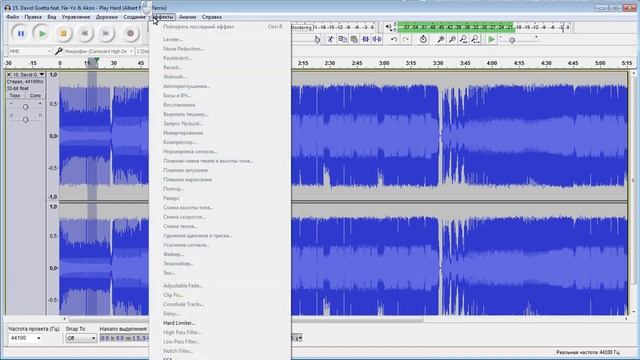Open the audio host dropdown MME
The height and width of the screenshot is (360, 640).
pos(30,51)
